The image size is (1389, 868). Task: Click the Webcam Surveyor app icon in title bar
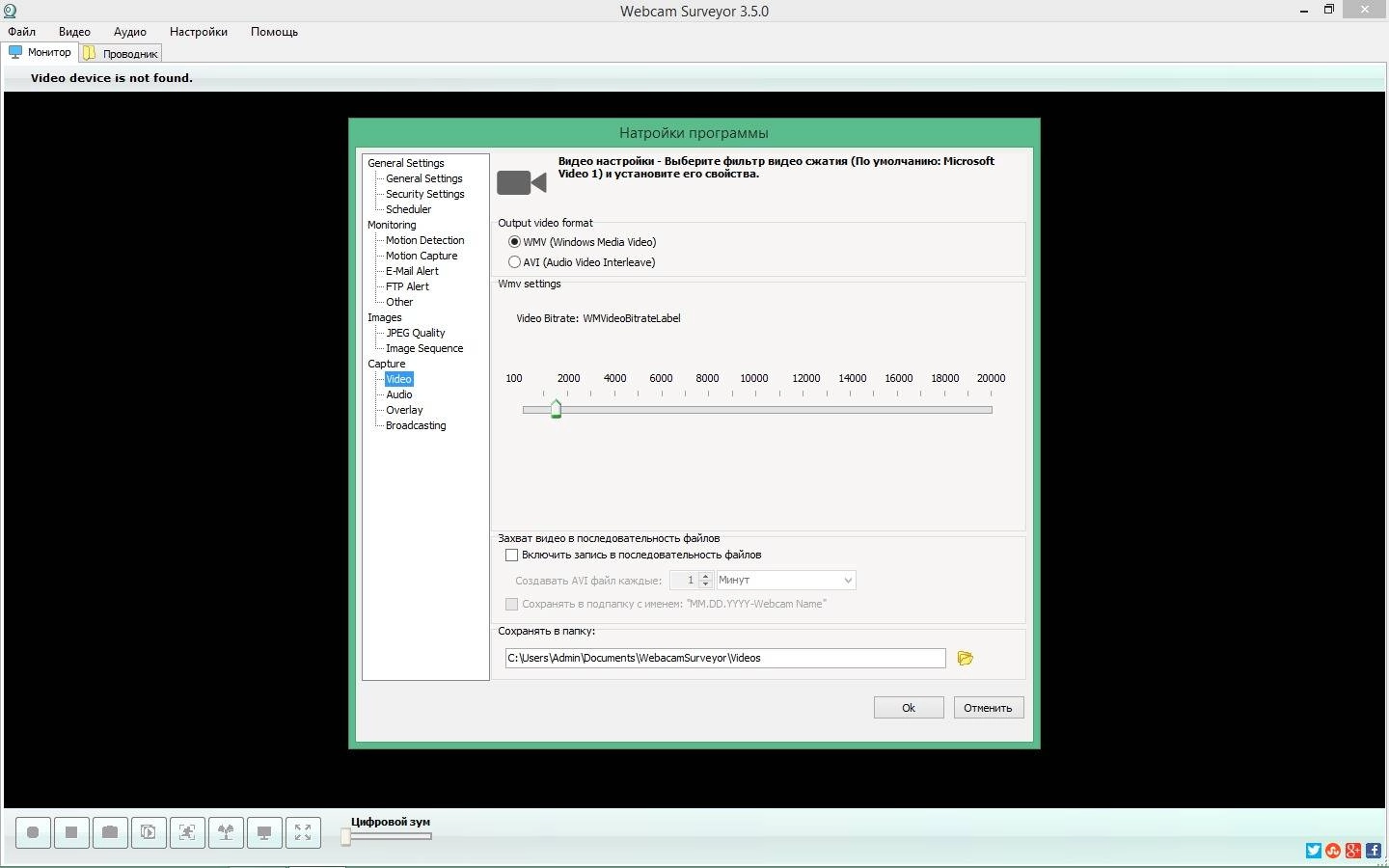[10, 12]
